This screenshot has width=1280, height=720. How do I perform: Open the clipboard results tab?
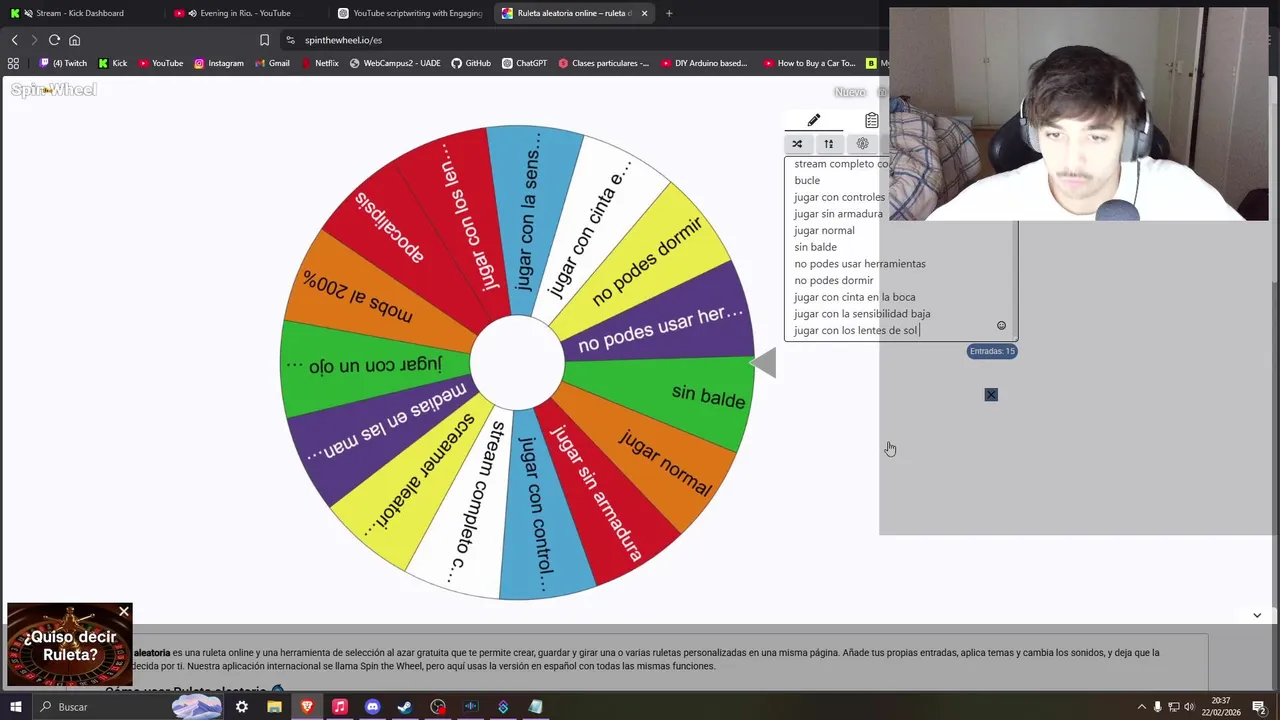[x=872, y=120]
